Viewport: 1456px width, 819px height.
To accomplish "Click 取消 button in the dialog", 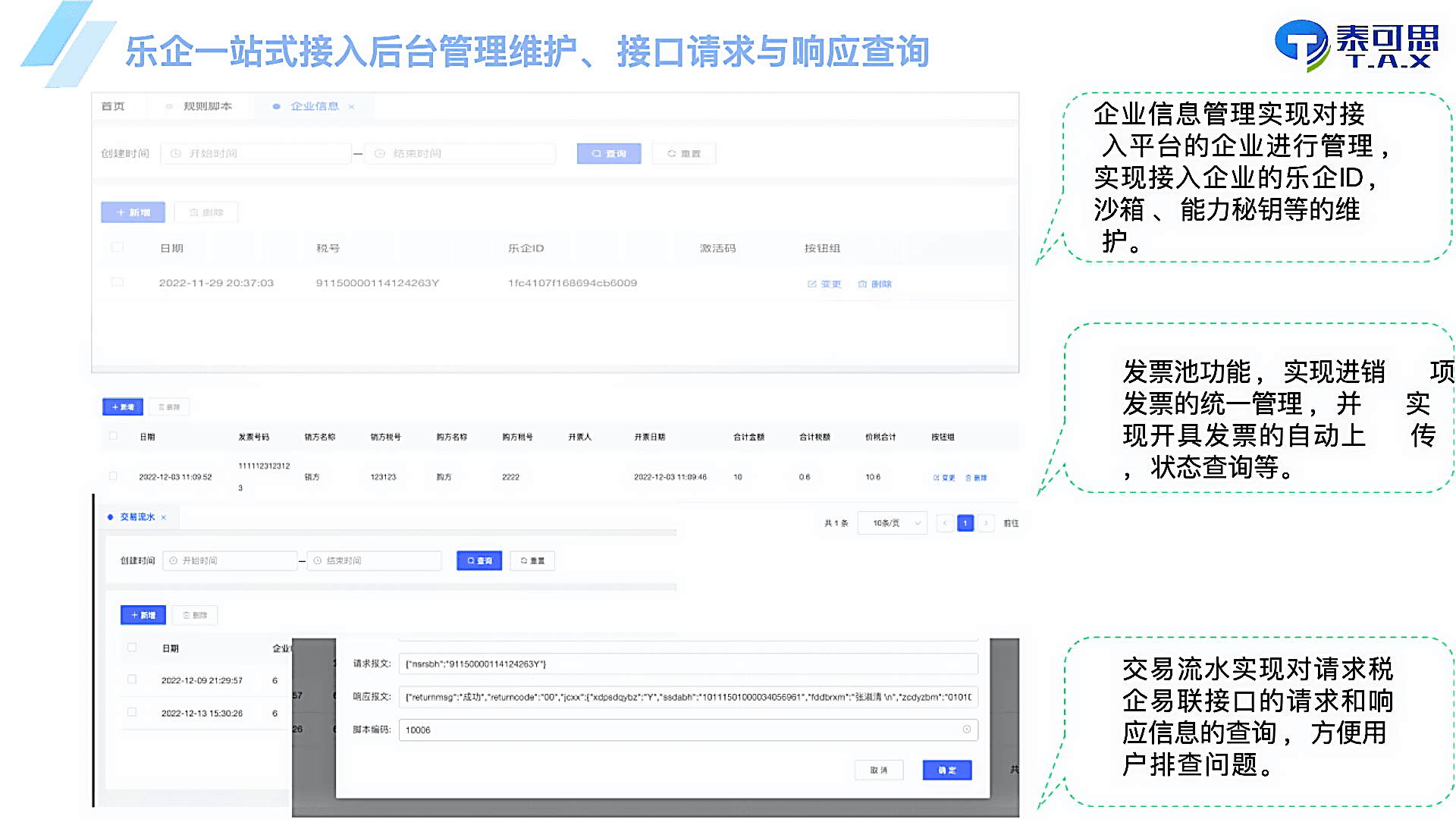I will (879, 770).
